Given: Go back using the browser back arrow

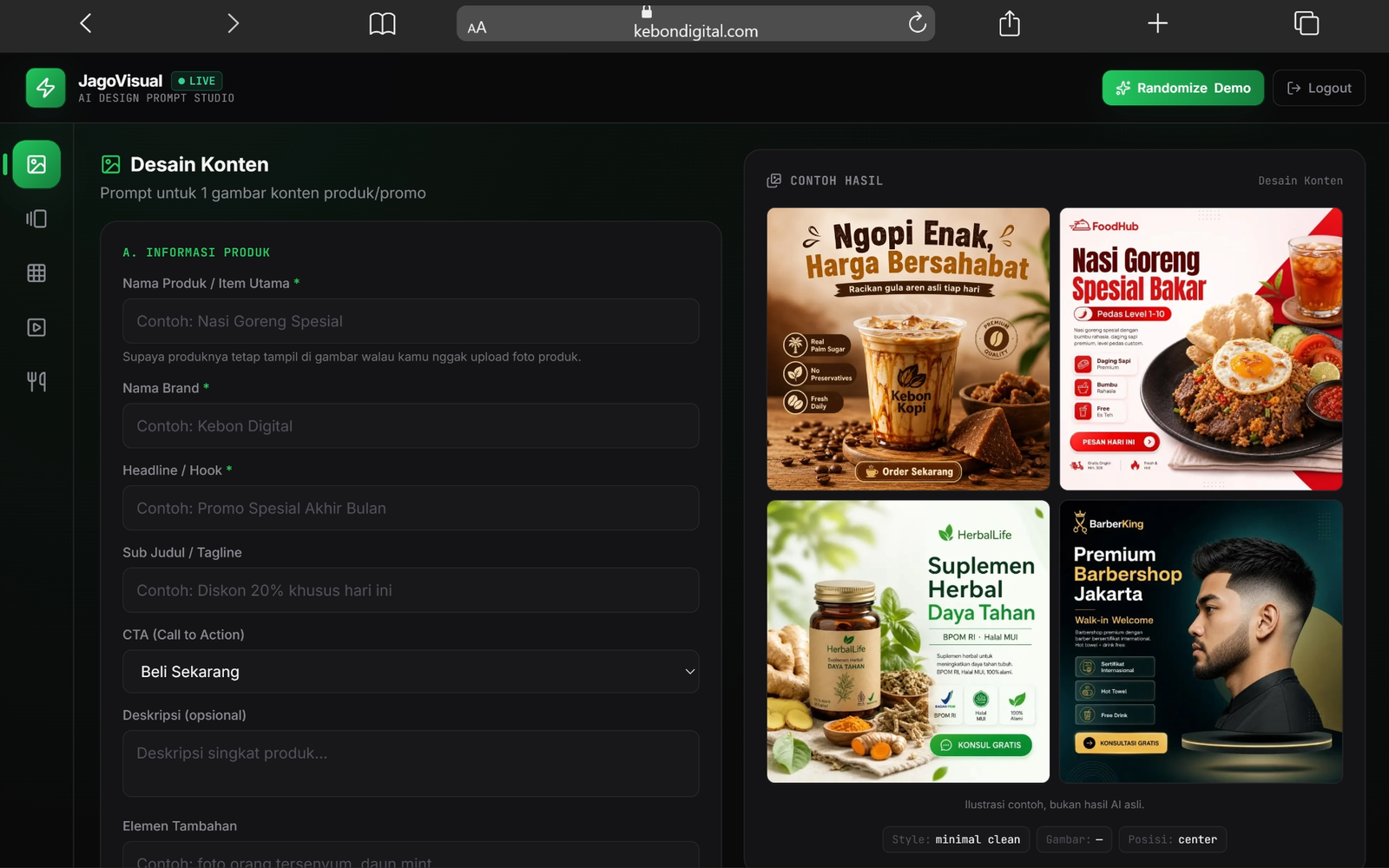Looking at the screenshot, I should 85,23.
